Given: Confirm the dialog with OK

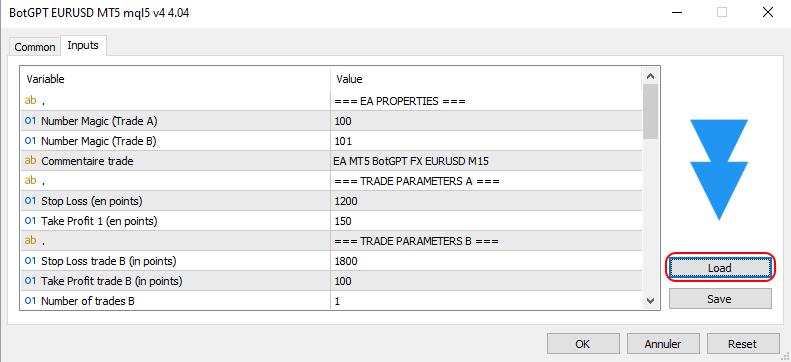Looking at the screenshot, I should click(583, 344).
